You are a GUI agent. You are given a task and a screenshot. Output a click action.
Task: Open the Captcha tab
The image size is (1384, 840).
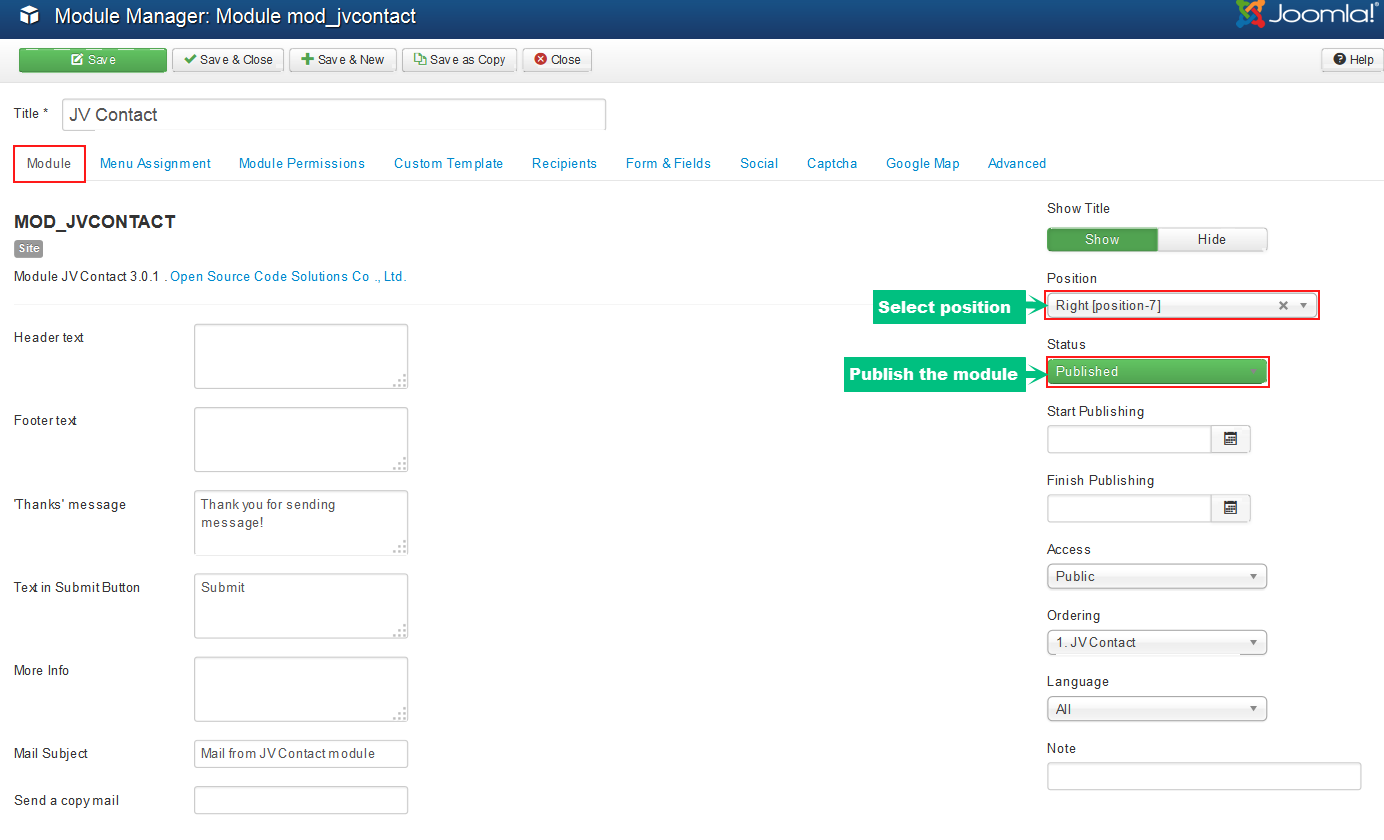[832, 164]
